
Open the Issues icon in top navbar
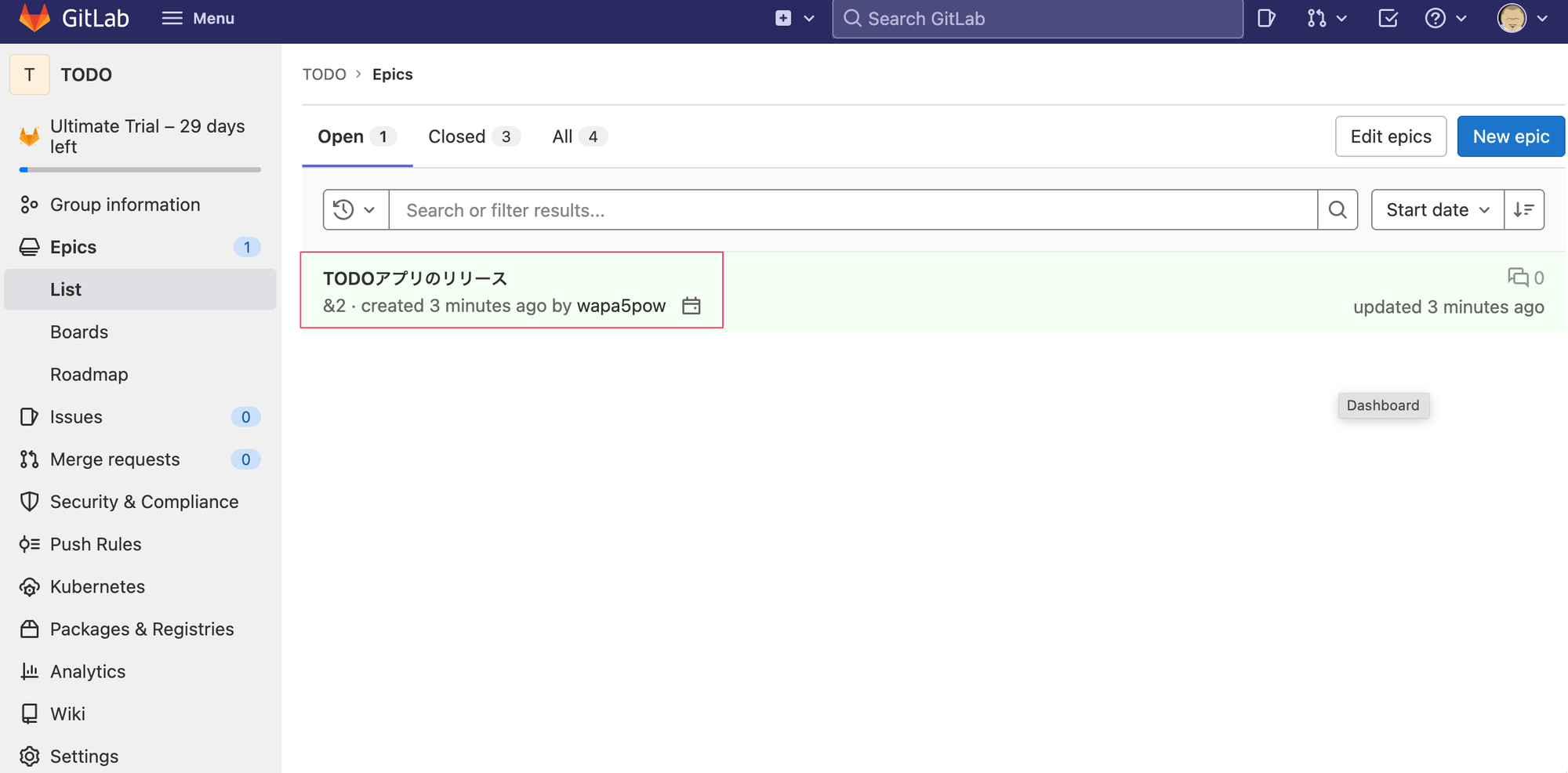[x=1266, y=18]
